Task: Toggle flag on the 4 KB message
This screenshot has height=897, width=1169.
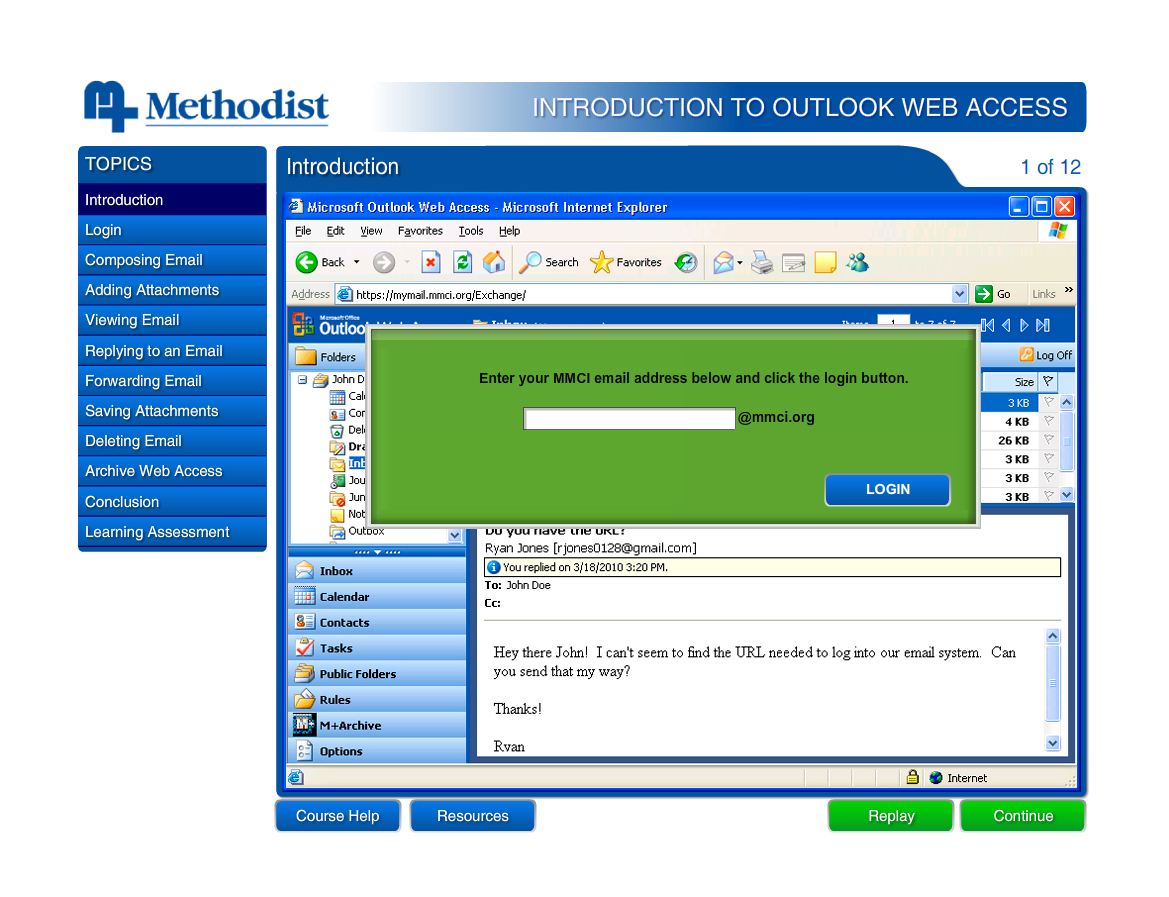Action: 1049,421
